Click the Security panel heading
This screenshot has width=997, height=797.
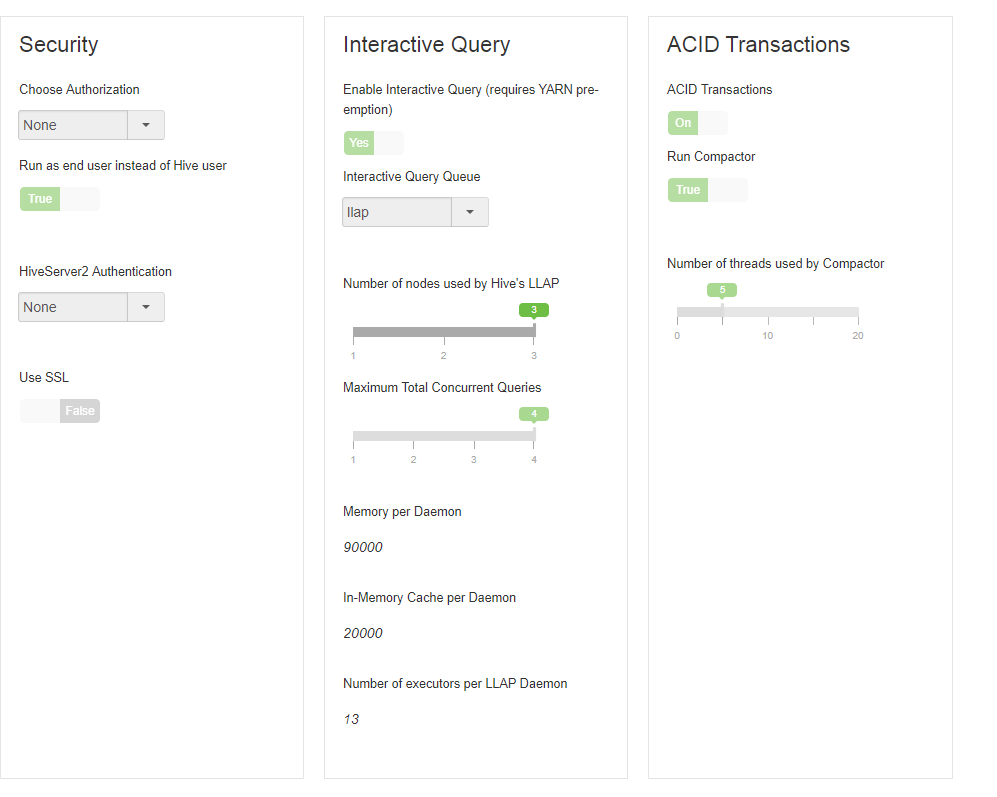(59, 45)
